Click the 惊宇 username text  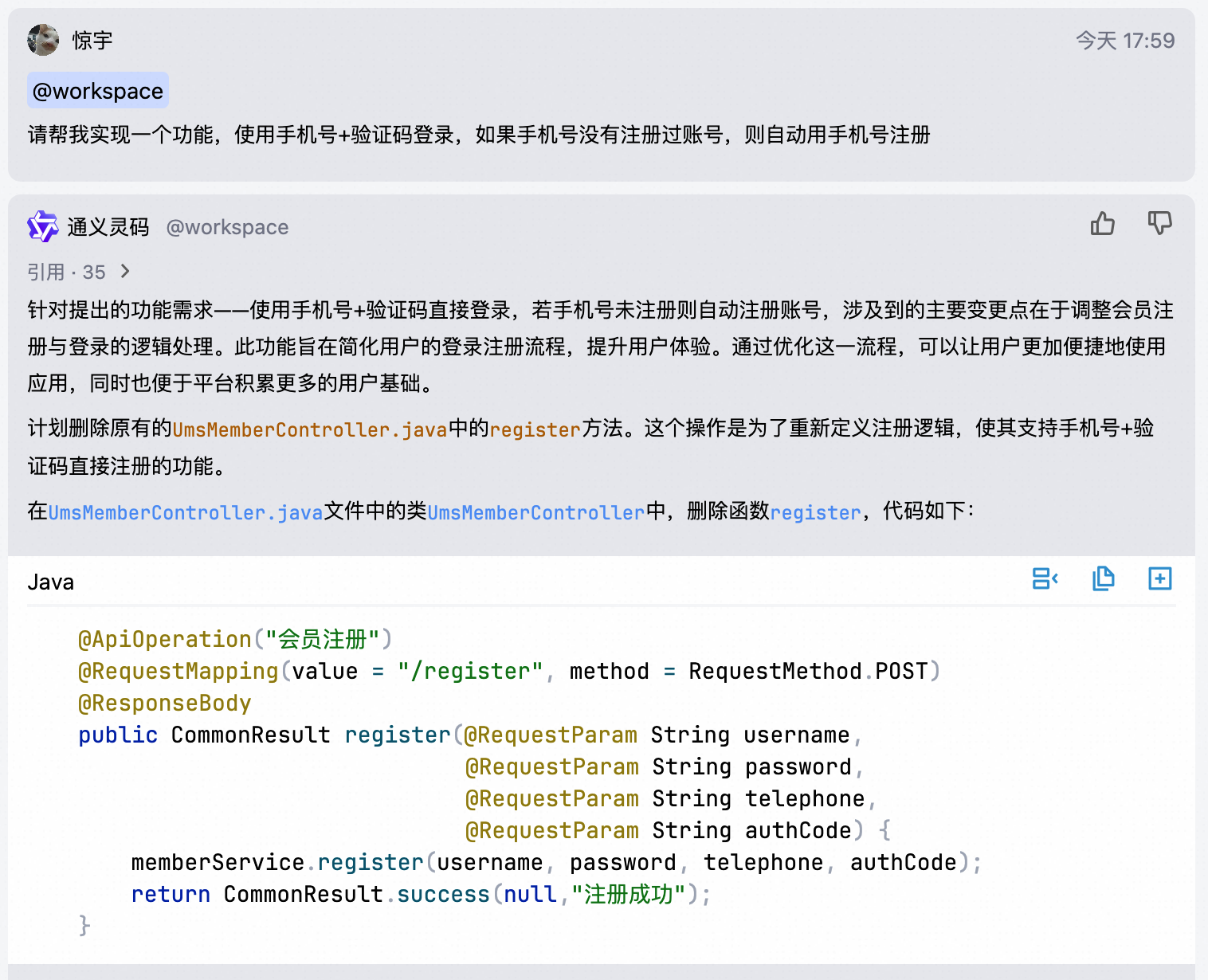pos(92,41)
